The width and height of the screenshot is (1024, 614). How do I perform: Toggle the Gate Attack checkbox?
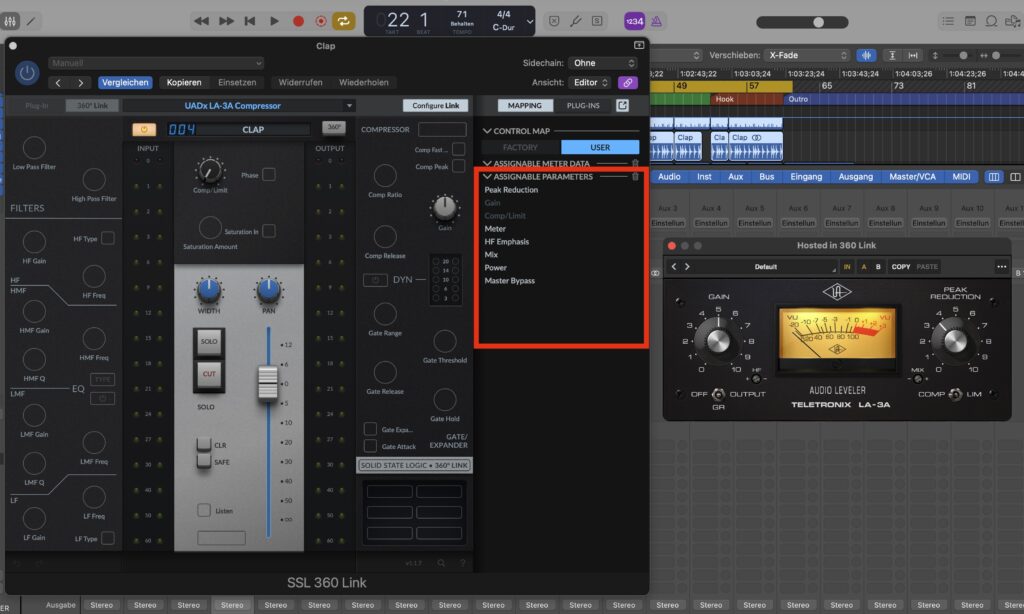(370, 446)
